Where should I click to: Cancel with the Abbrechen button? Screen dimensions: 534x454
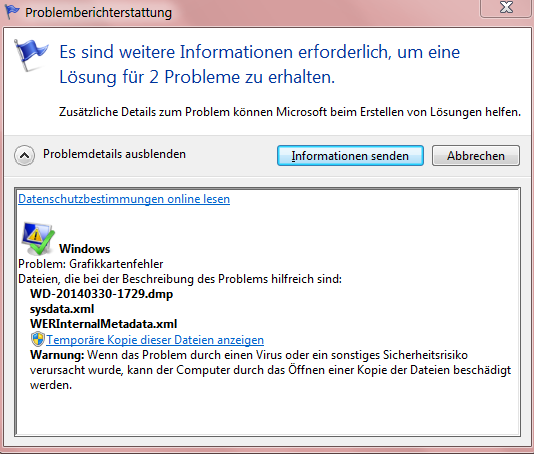[x=476, y=156]
